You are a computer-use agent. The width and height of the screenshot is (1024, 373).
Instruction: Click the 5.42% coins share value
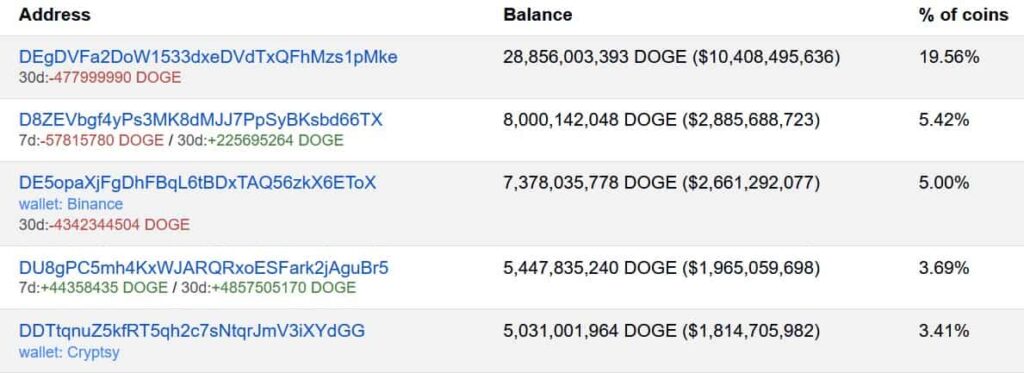pyautogui.click(x=944, y=120)
